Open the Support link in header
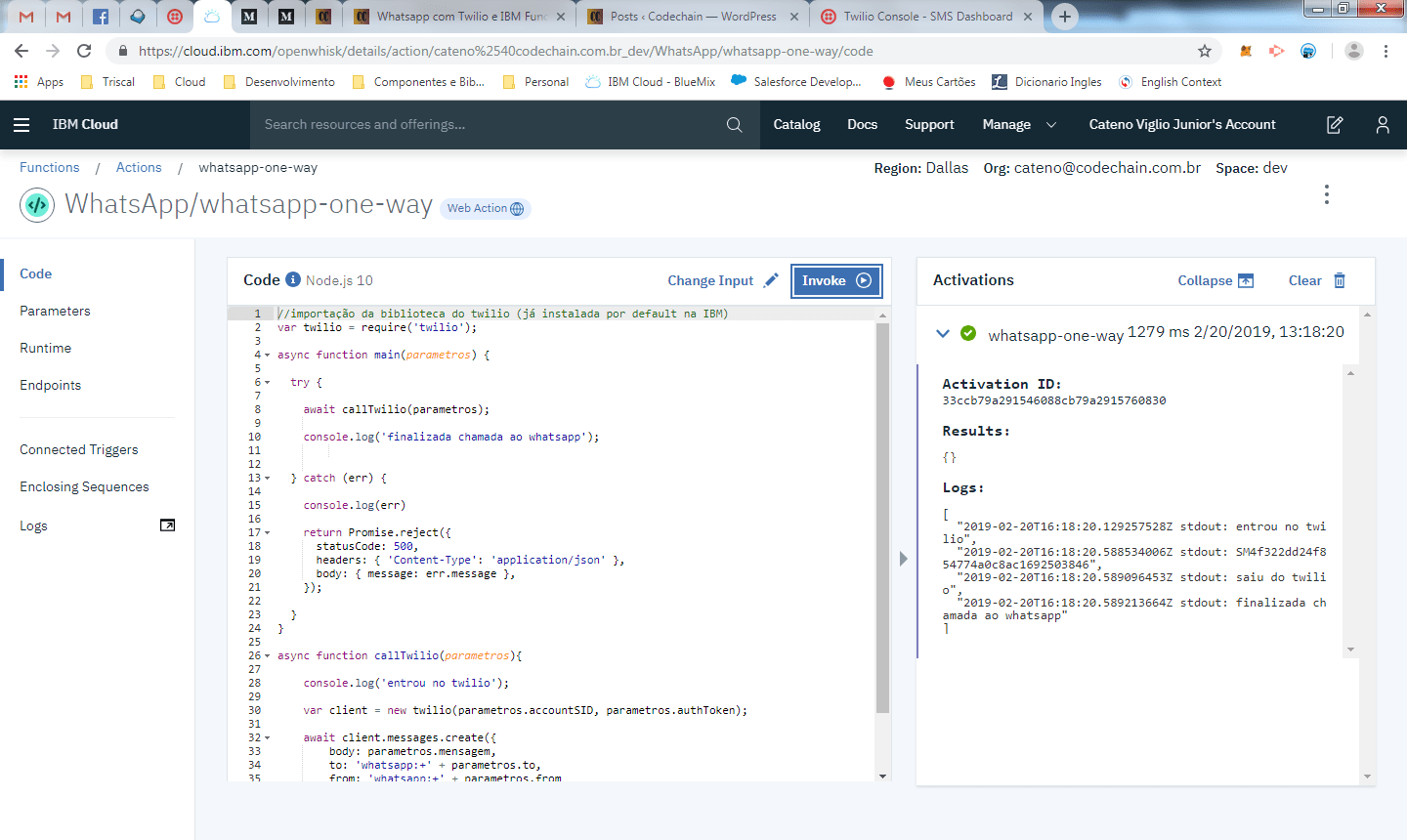This screenshot has width=1407, height=840. coord(929,125)
